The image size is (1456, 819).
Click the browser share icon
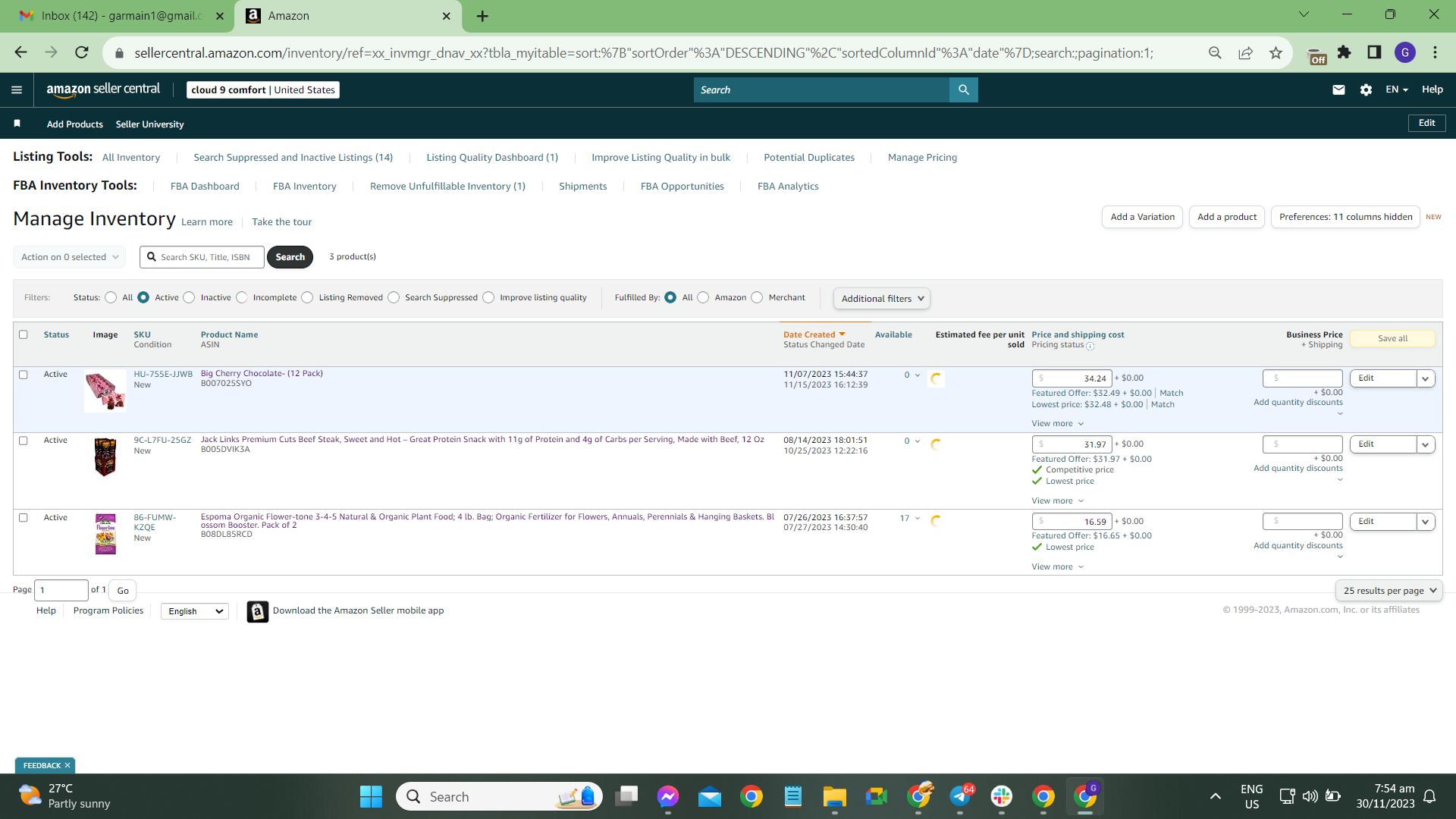click(x=1245, y=52)
